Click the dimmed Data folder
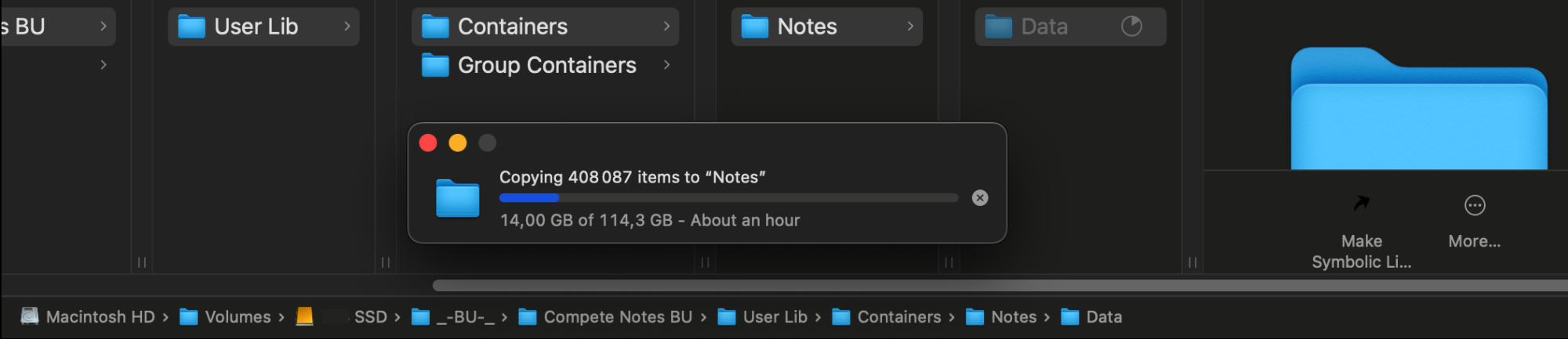1568x339 pixels. (x=1044, y=27)
